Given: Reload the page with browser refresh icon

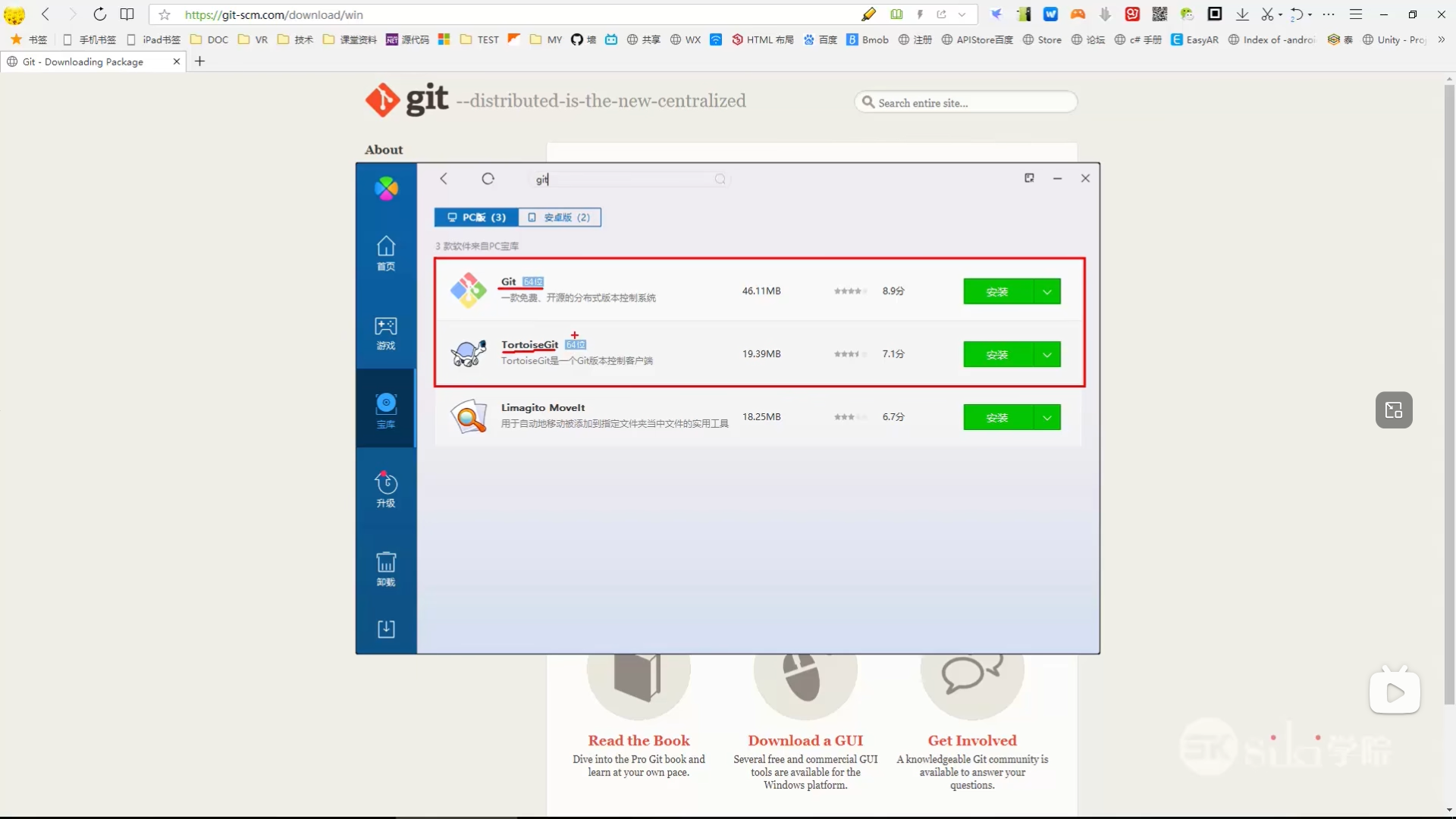Looking at the screenshot, I should [x=99, y=14].
